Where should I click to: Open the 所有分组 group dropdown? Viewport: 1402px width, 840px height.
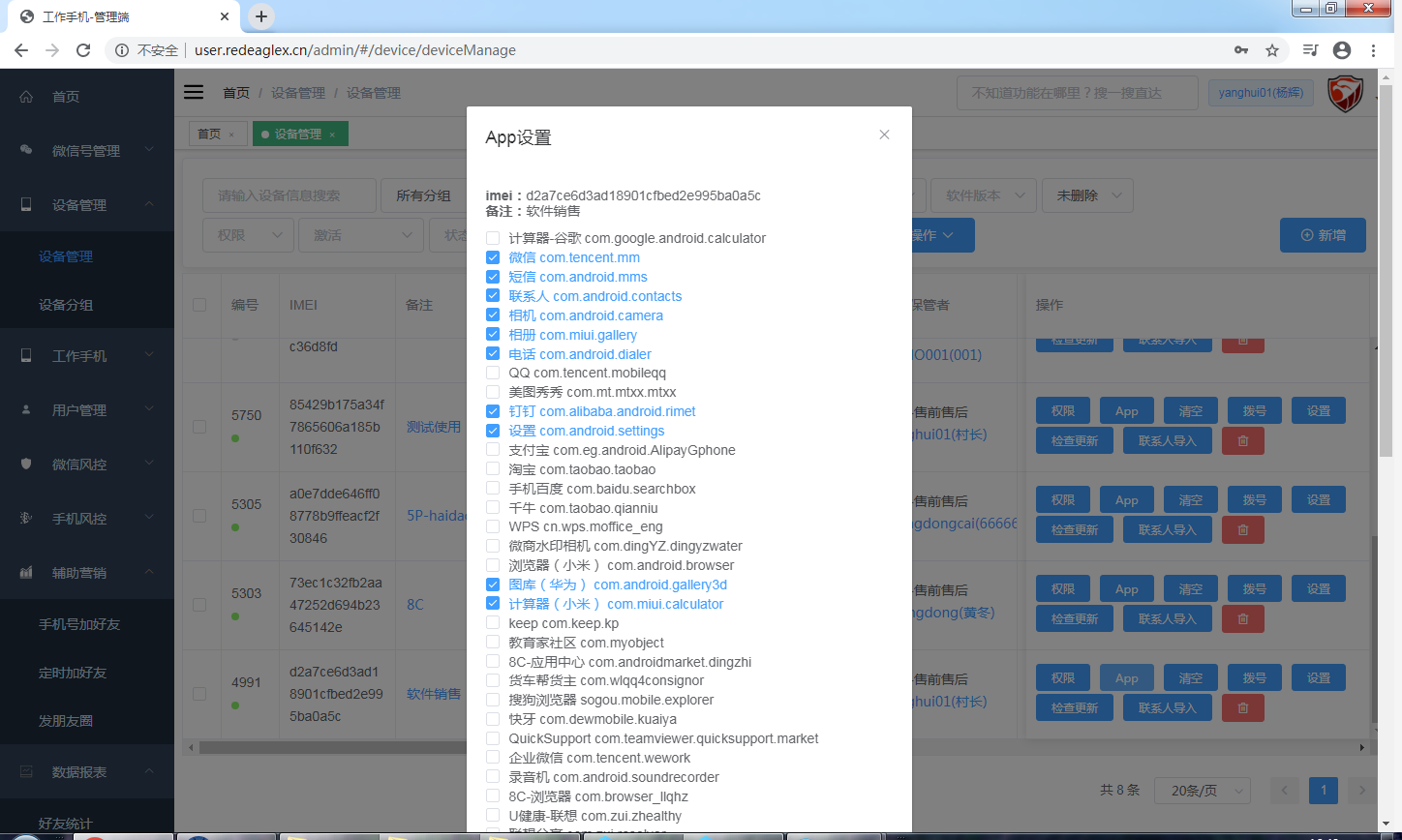(x=424, y=195)
